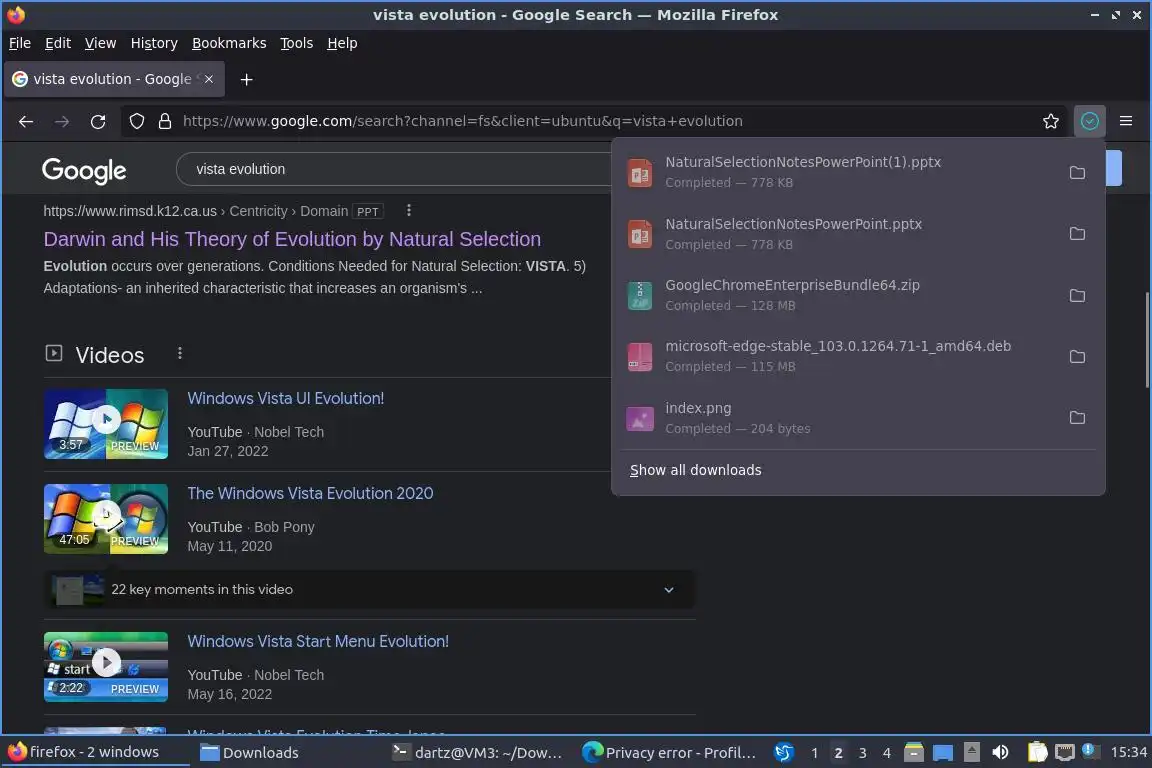
Task: Show NaturalSelectionNotesPowerPoint(1).pptx in its folder
Action: click(1077, 173)
